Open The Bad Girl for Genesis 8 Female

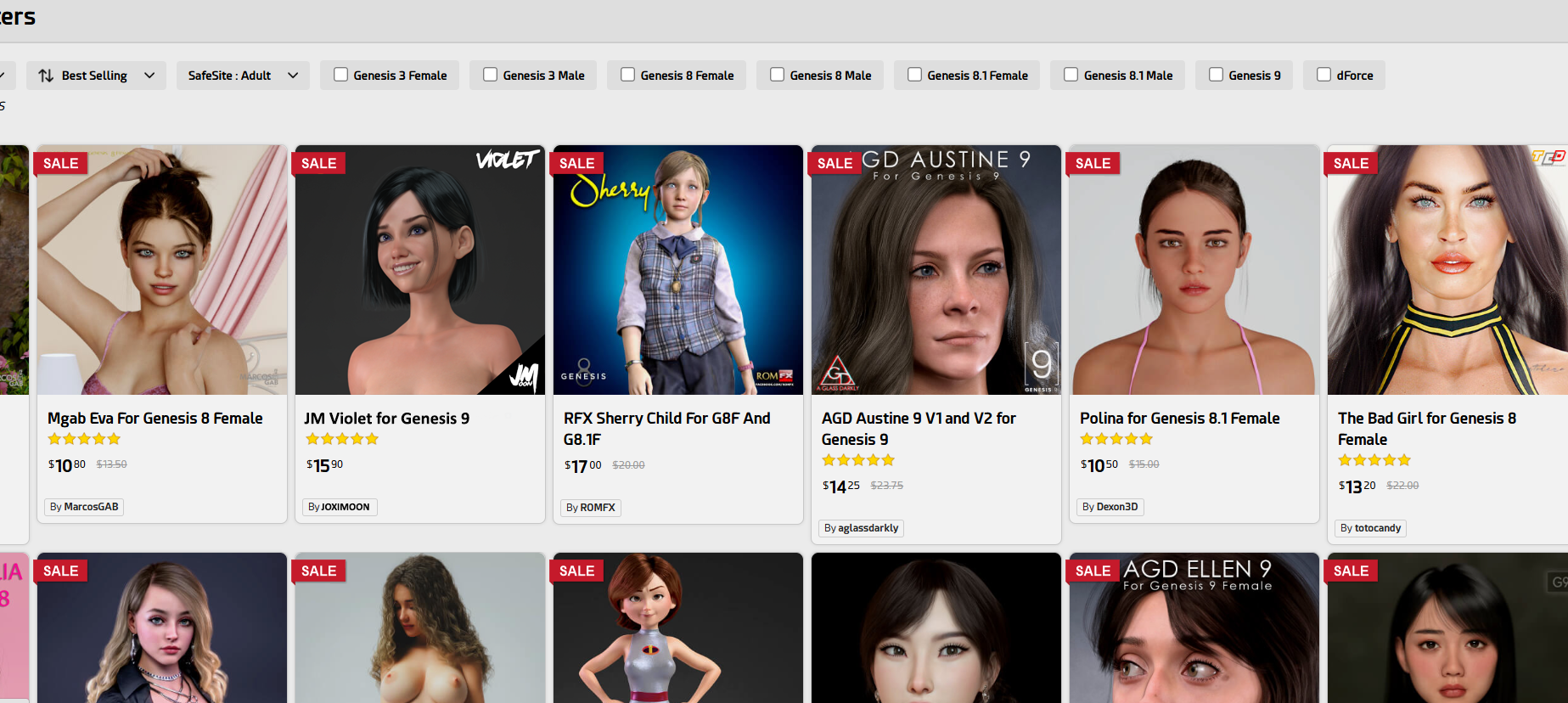tap(1427, 429)
